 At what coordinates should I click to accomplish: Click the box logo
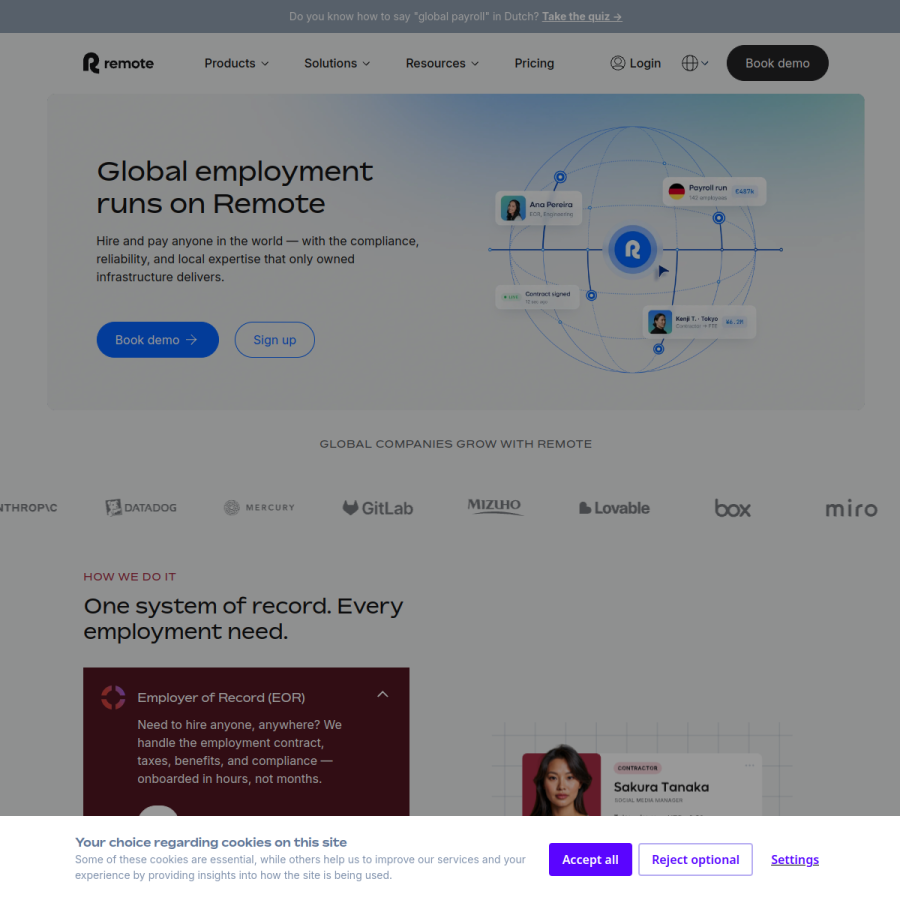(732, 508)
